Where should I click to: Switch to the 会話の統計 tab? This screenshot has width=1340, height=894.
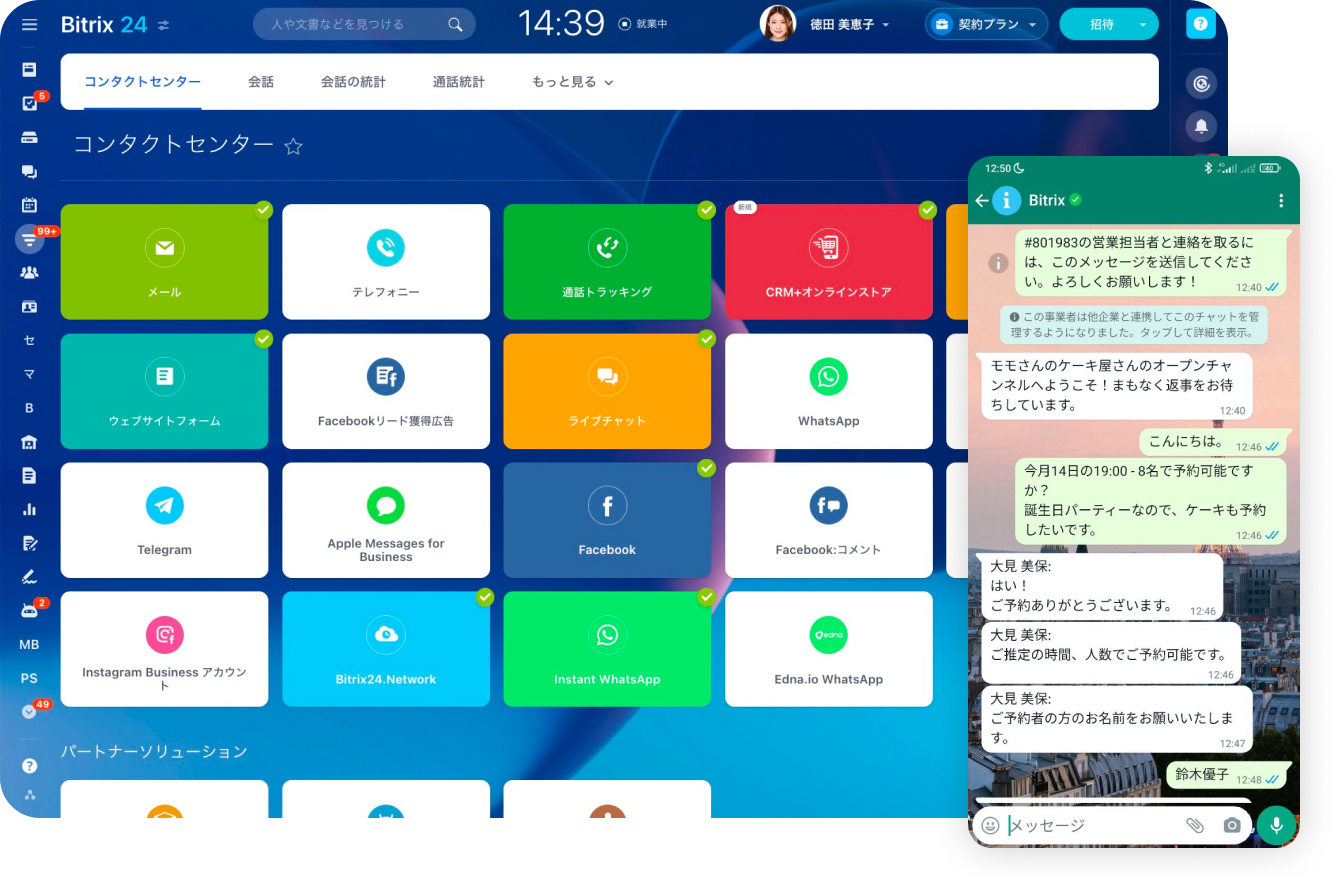click(353, 82)
